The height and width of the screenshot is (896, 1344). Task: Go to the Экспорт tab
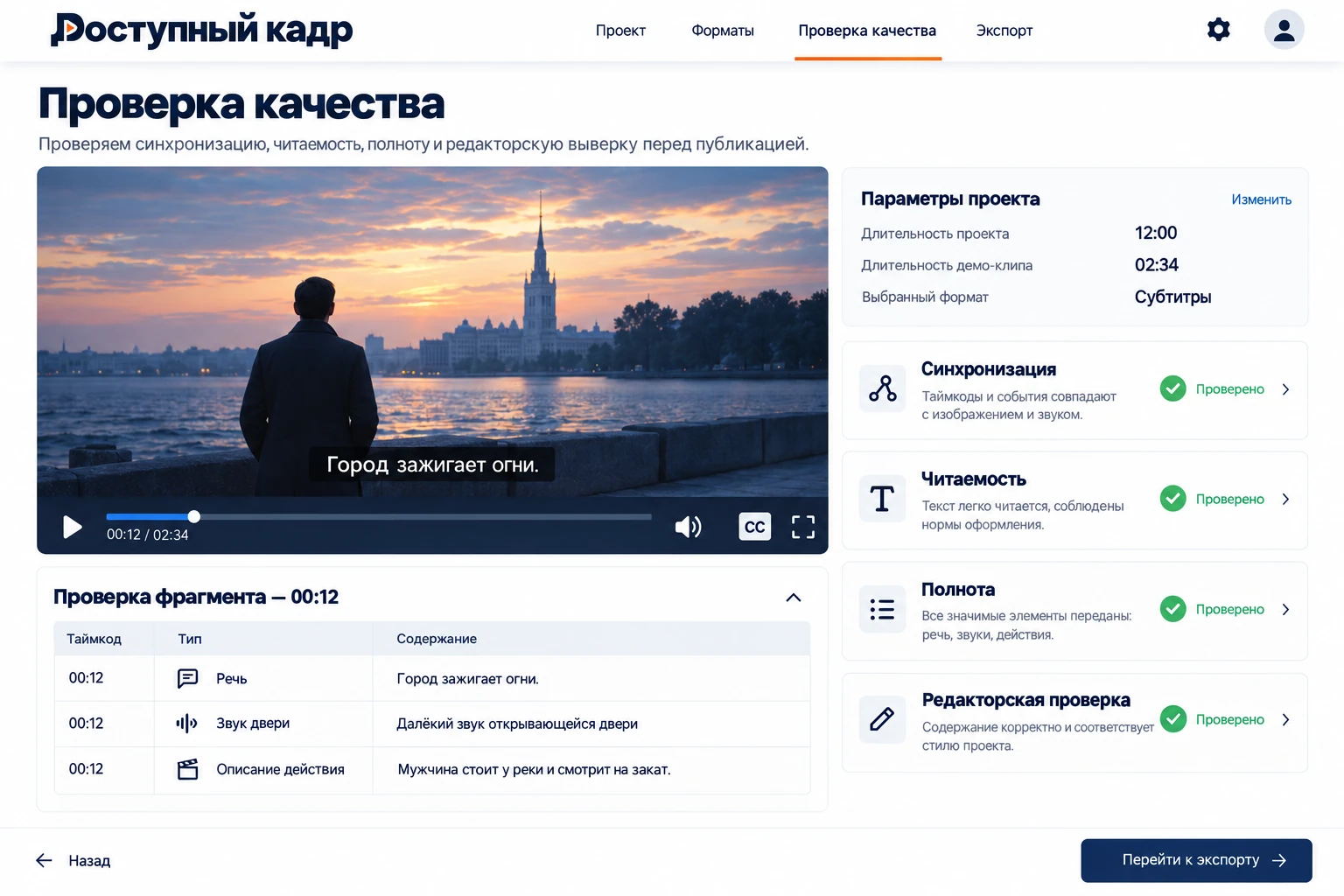1004,31
